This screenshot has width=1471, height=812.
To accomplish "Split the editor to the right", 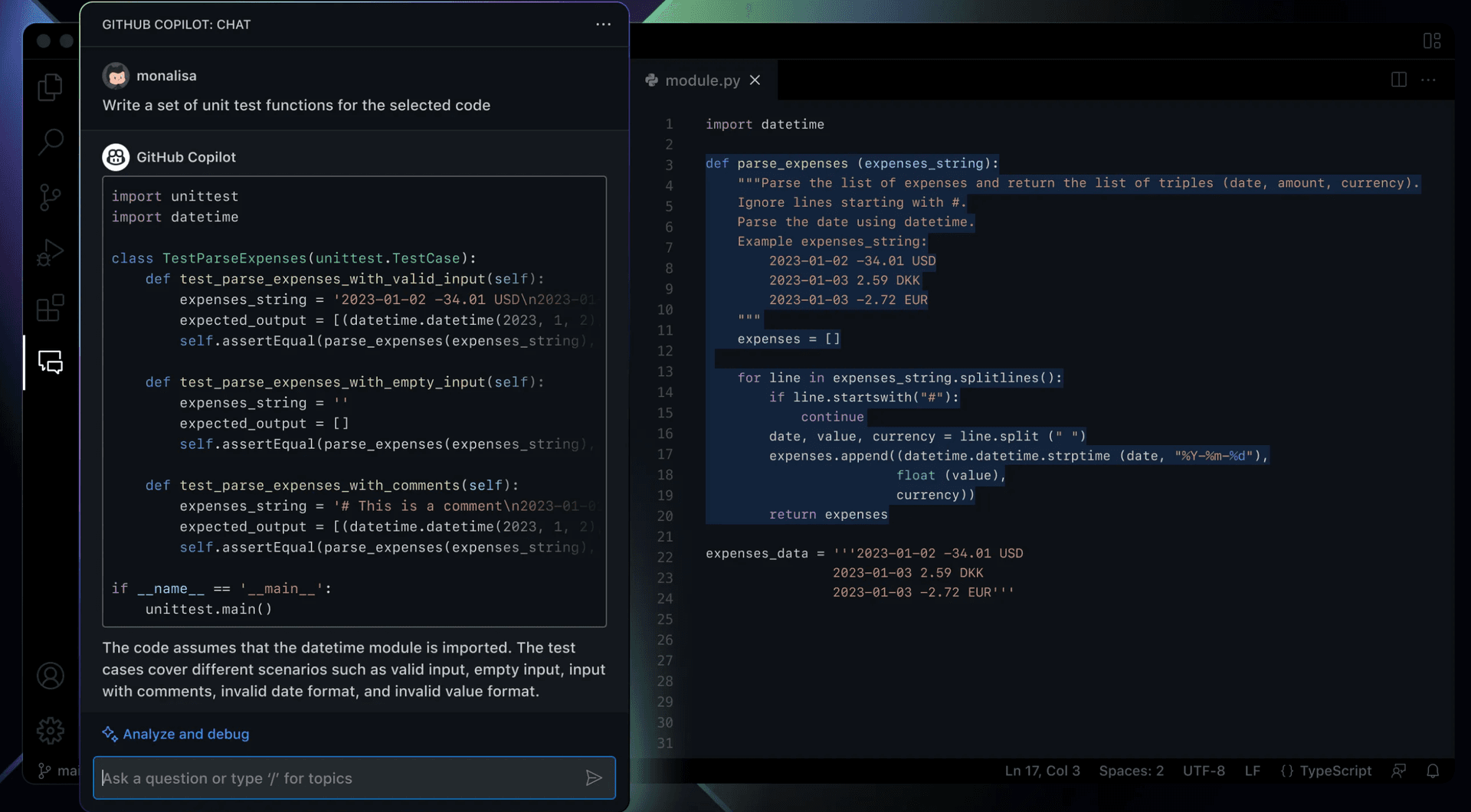I will click(1399, 80).
